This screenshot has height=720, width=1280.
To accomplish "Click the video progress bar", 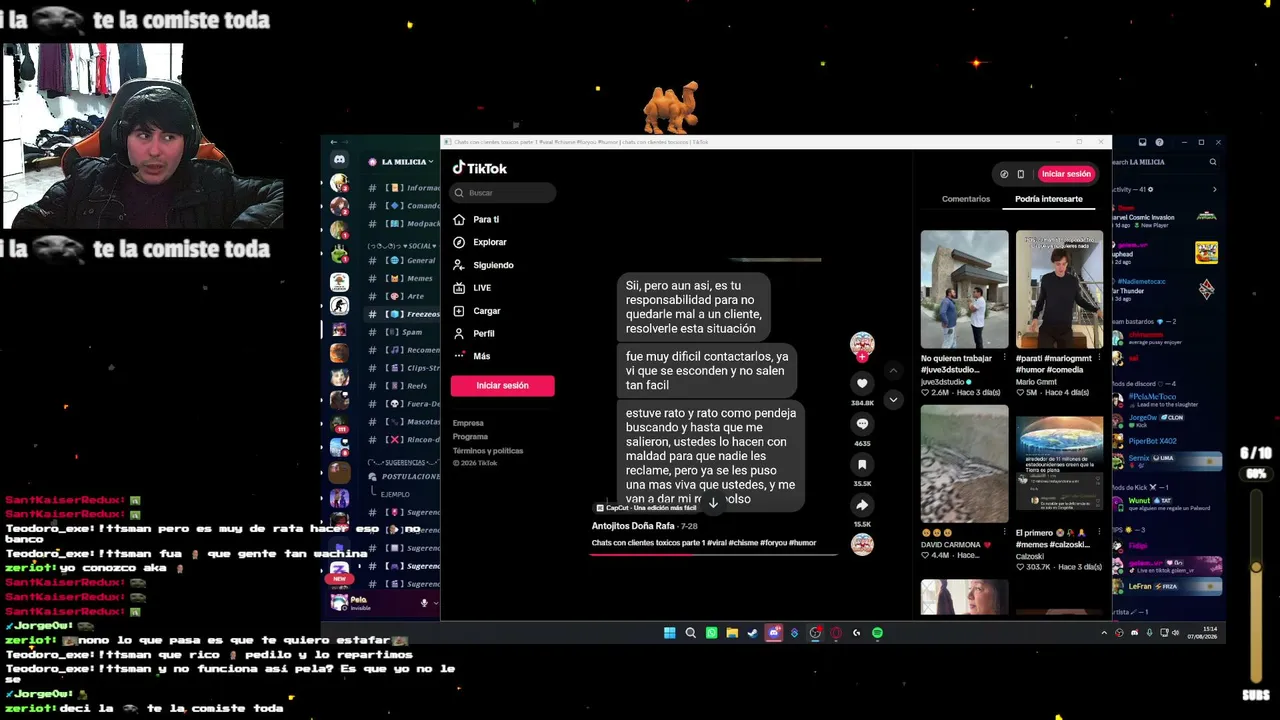I will (x=713, y=553).
